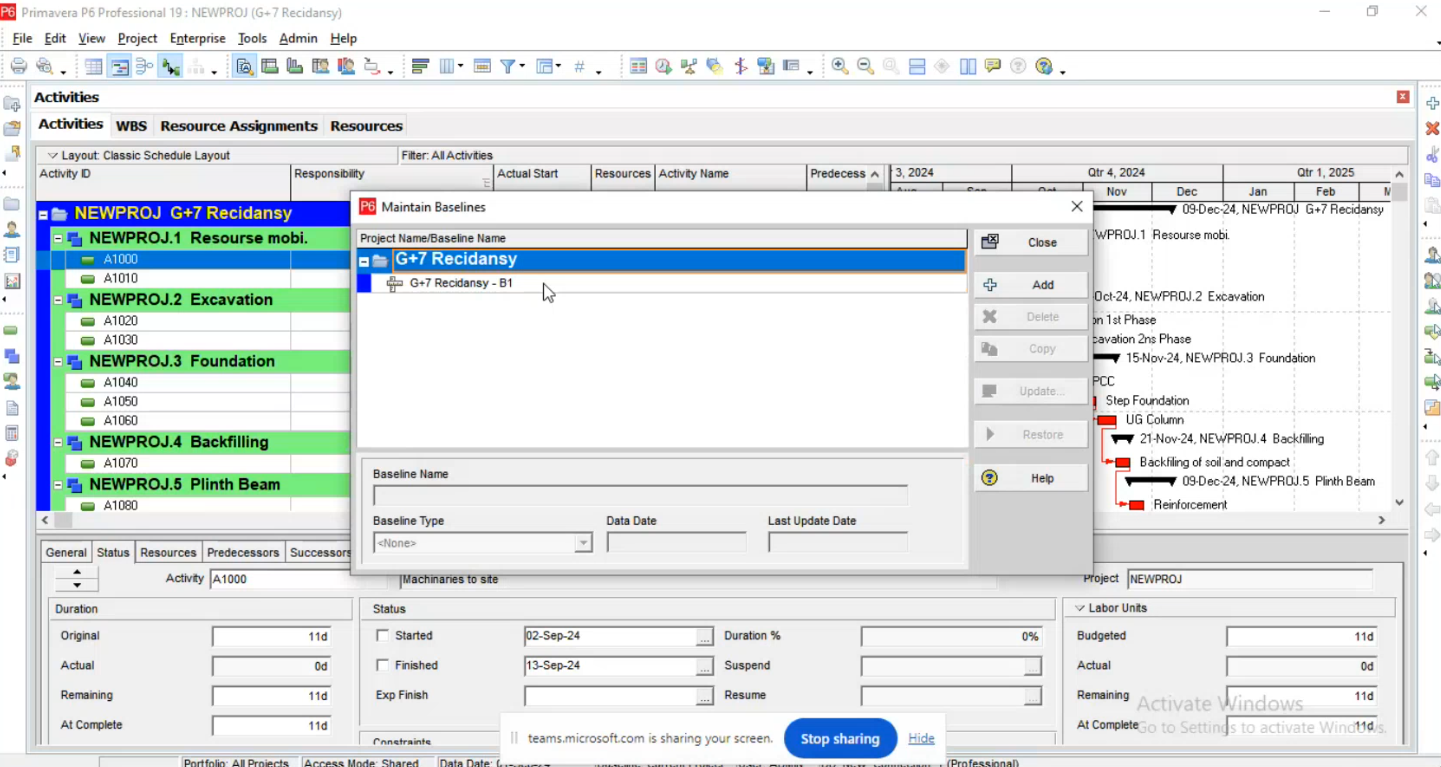The height and width of the screenshot is (767, 1441).
Task: Click the Original duration field
Action: click(x=272, y=637)
